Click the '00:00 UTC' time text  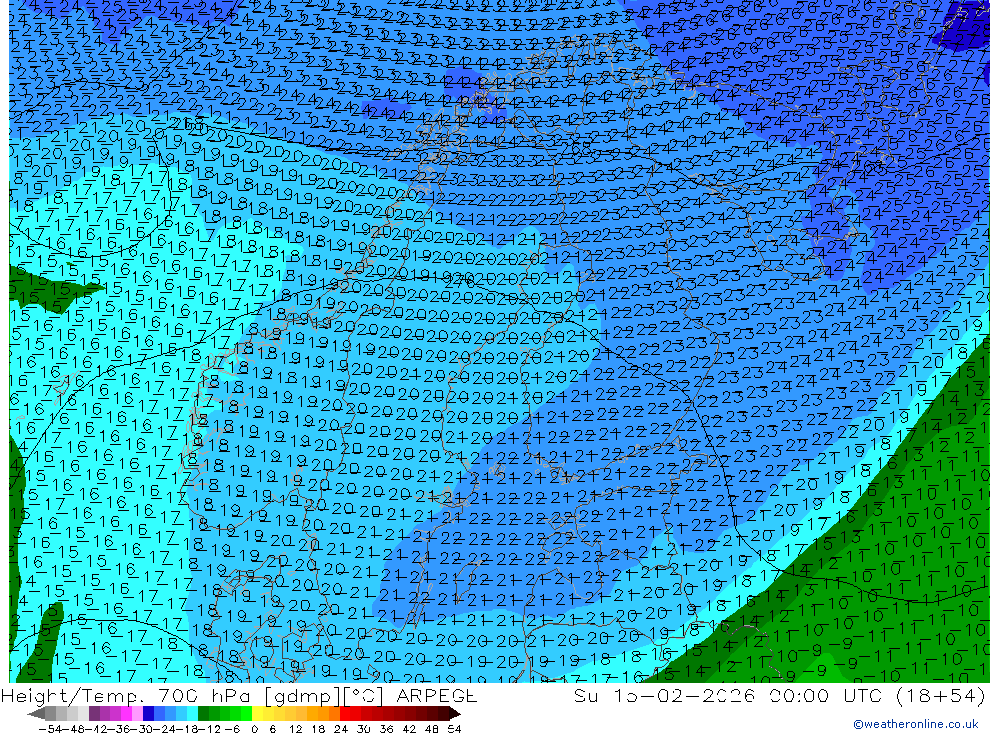pyautogui.click(x=828, y=695)
